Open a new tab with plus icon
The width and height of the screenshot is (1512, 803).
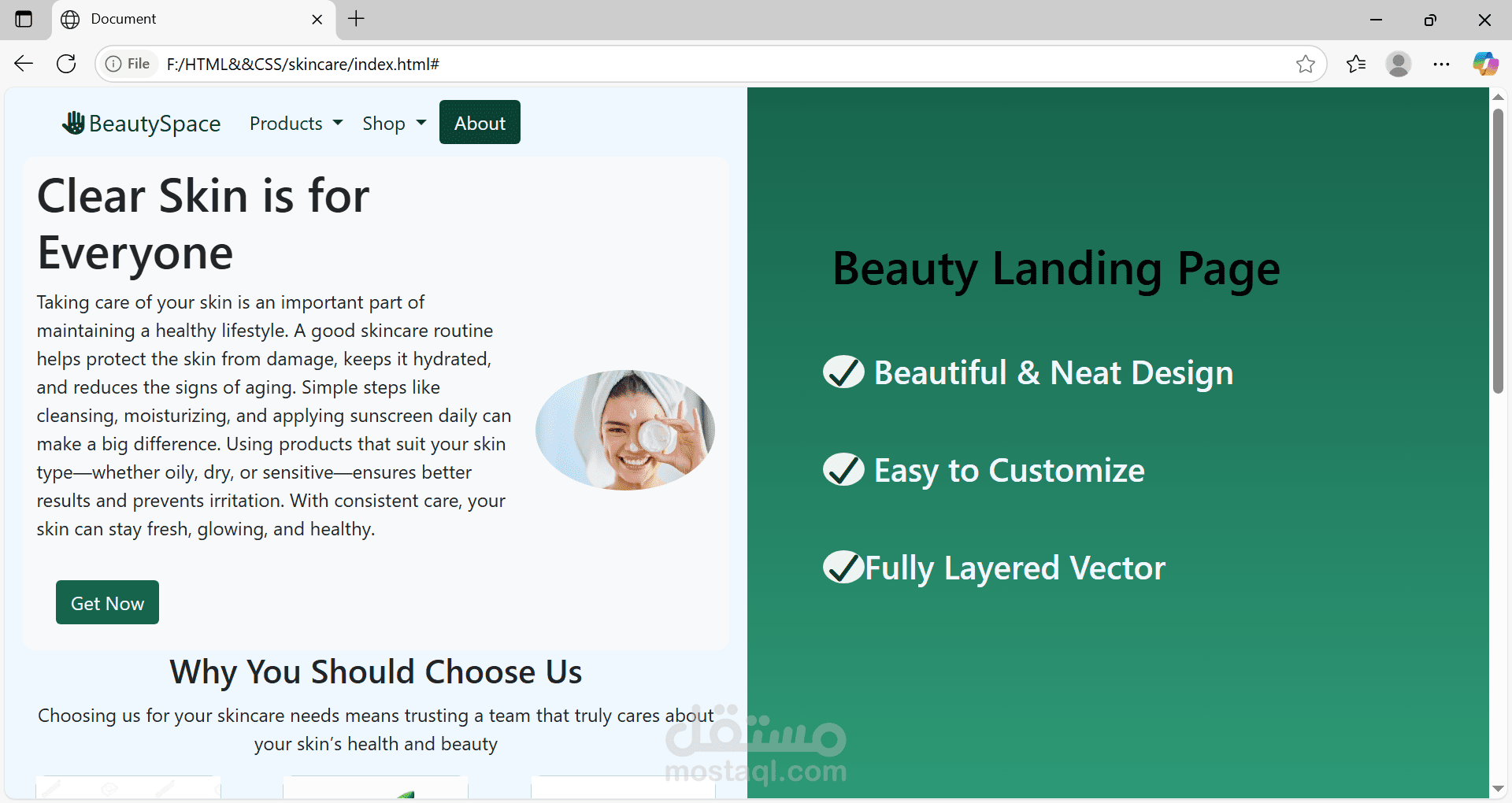[356, 19]
